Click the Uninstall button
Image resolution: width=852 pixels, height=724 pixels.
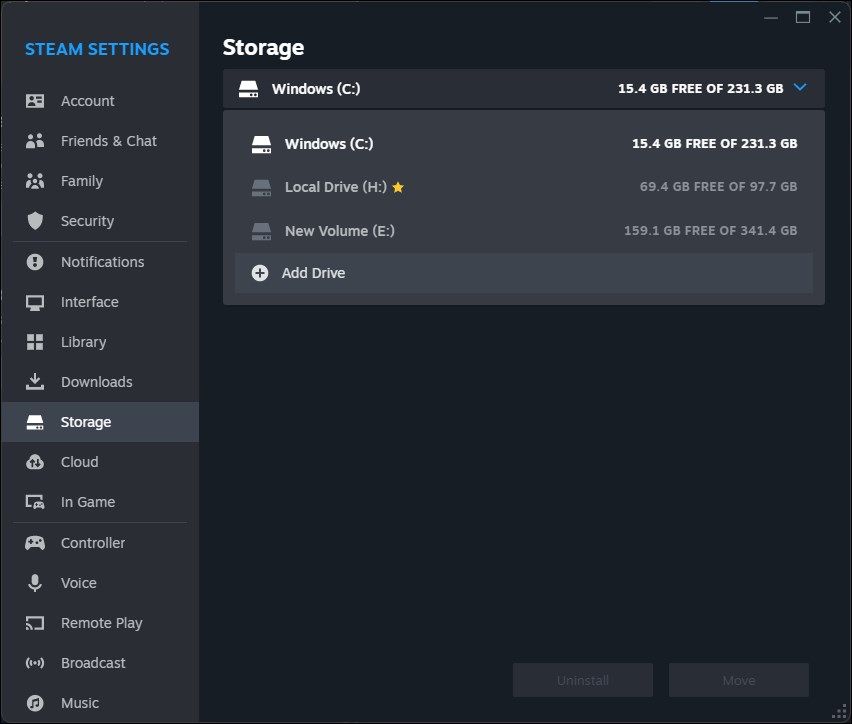tap(583, 679)
